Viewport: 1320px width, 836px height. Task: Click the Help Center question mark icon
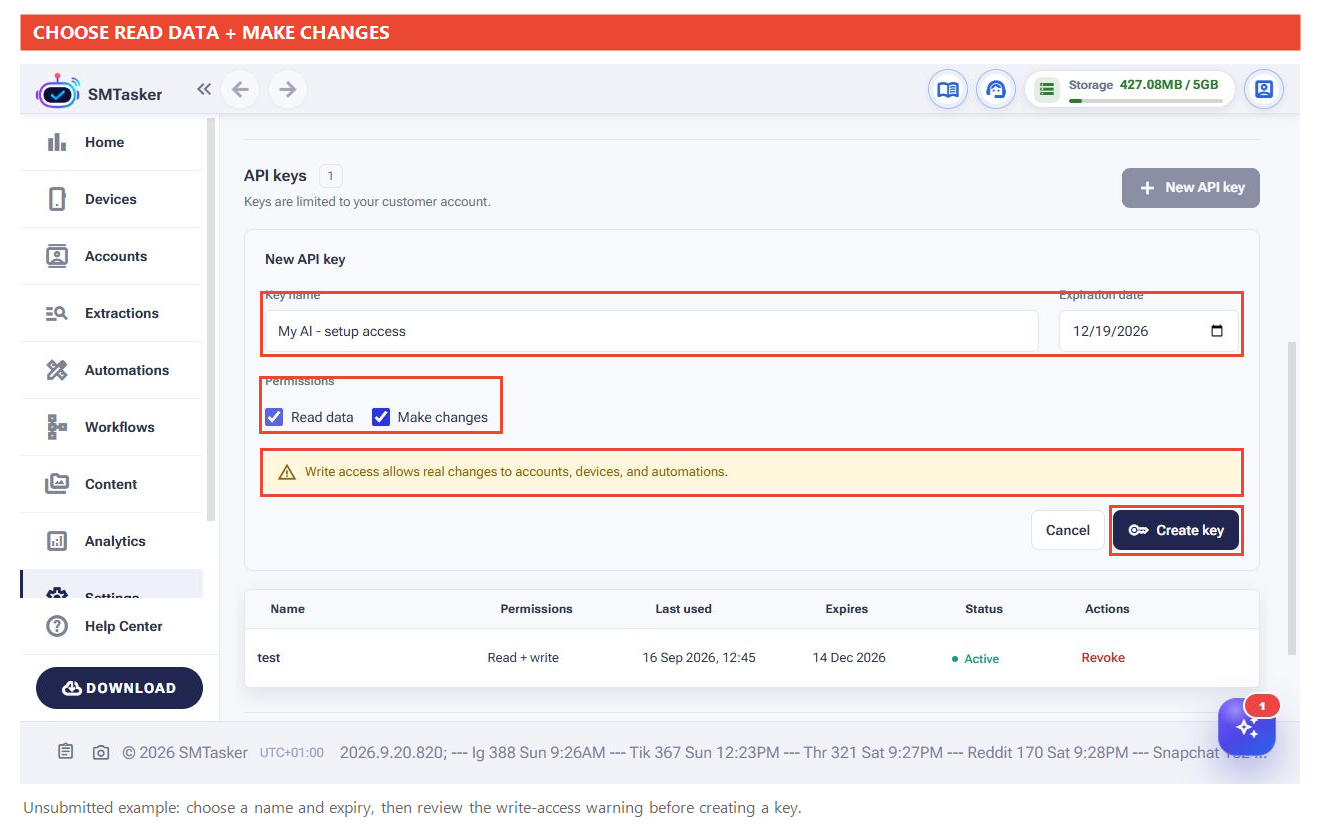coord(57,626)
